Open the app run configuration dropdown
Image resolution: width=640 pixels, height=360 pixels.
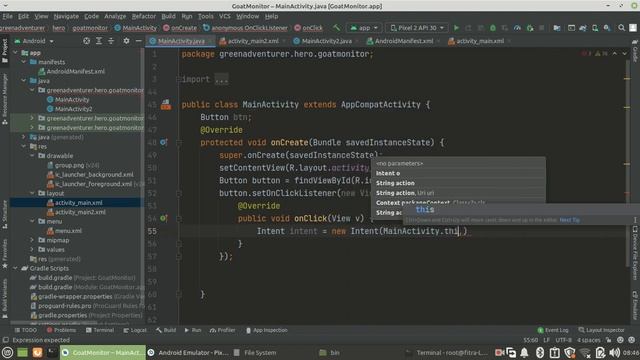coord(364,28)
